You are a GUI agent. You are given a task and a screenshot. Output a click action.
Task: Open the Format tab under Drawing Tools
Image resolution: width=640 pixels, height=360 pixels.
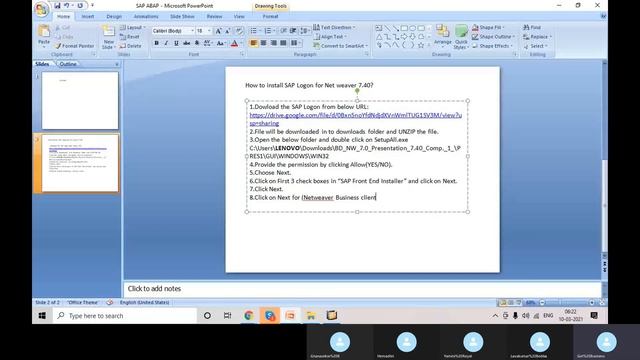pyautogui.click(x=270, y=17)
